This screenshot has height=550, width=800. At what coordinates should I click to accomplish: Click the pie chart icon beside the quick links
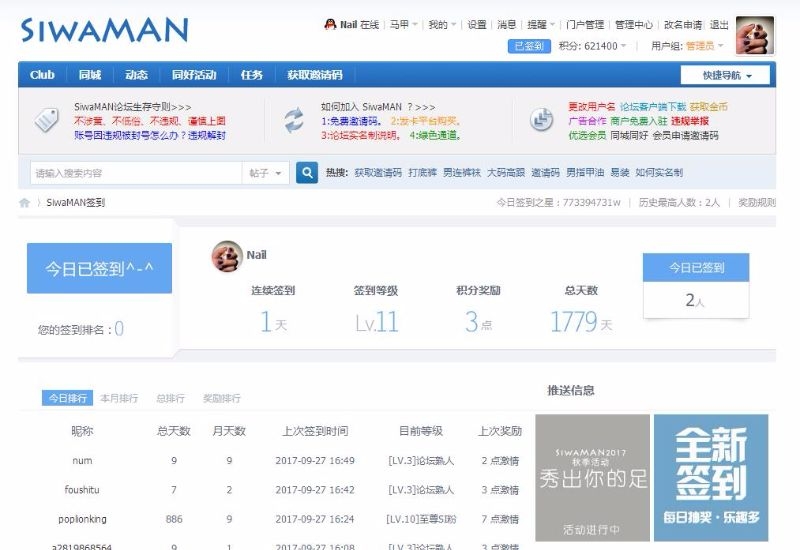[541, 120]
